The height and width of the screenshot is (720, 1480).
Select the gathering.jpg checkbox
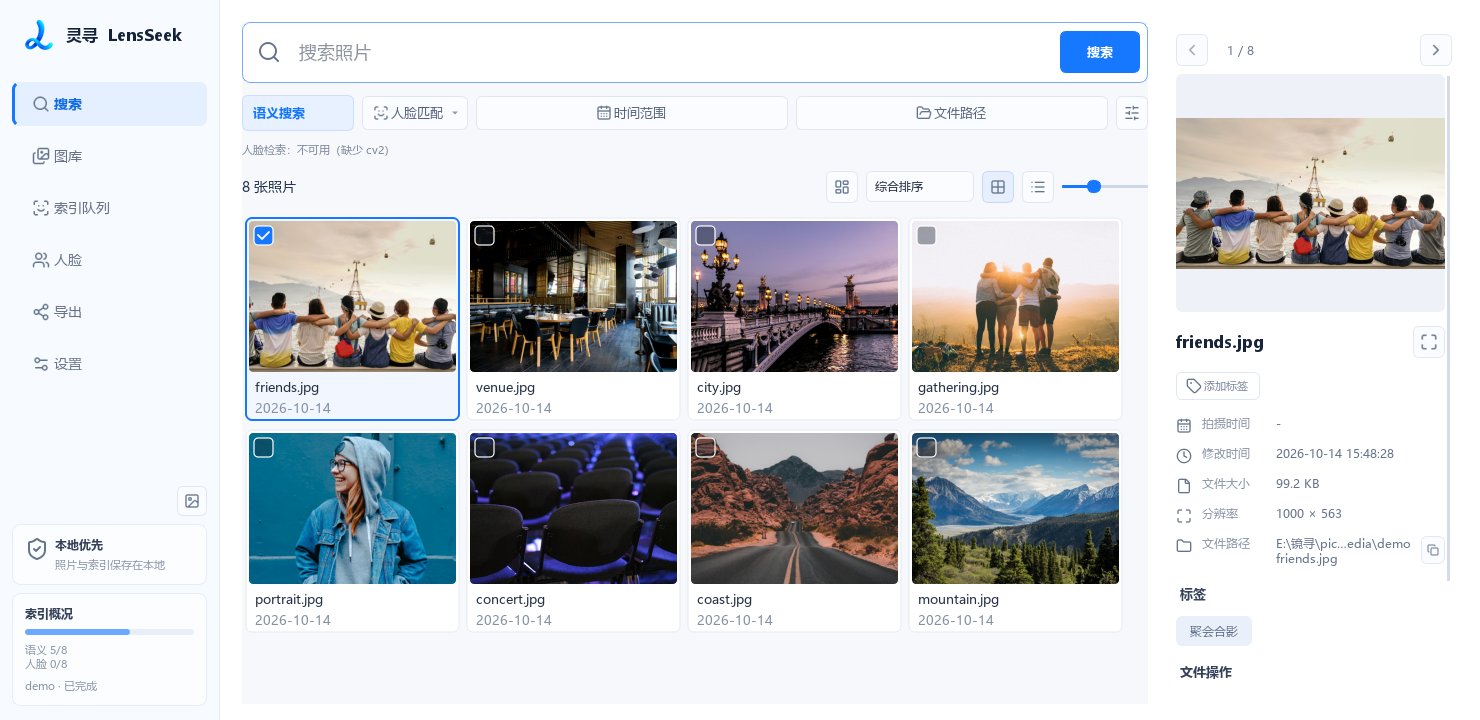pos(927,235)
